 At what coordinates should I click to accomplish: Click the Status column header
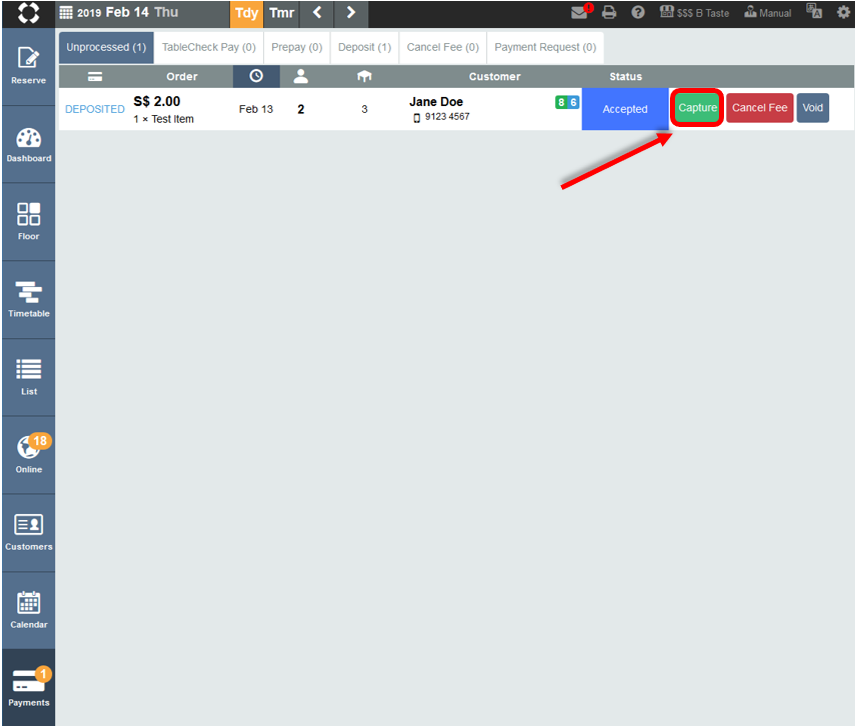[x=626, y=77]
